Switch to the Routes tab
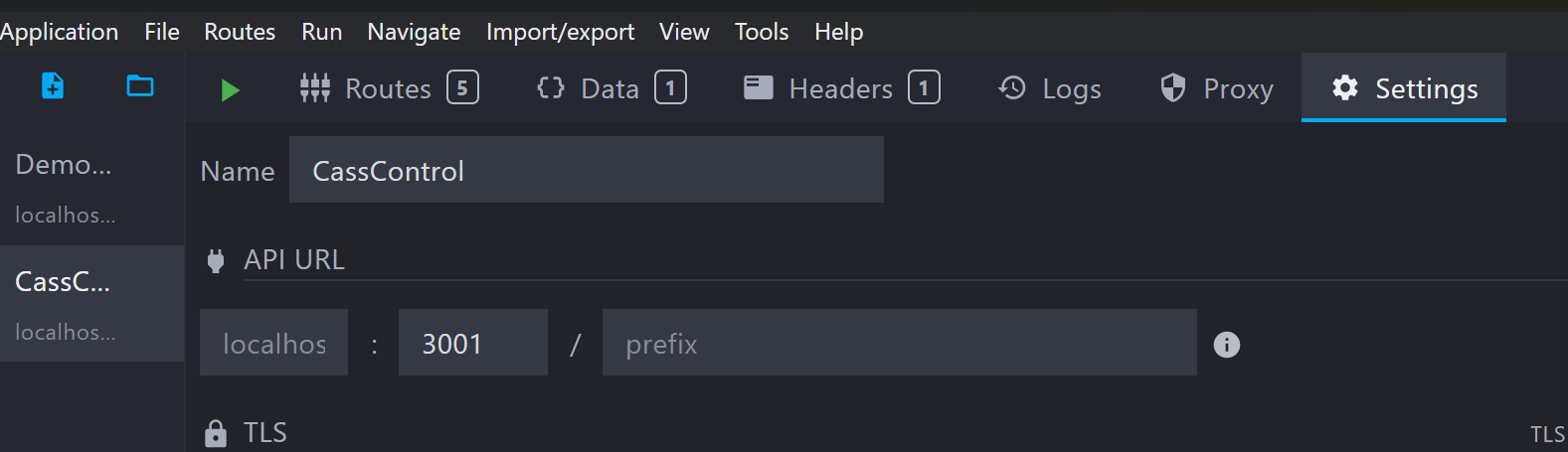 389,88
